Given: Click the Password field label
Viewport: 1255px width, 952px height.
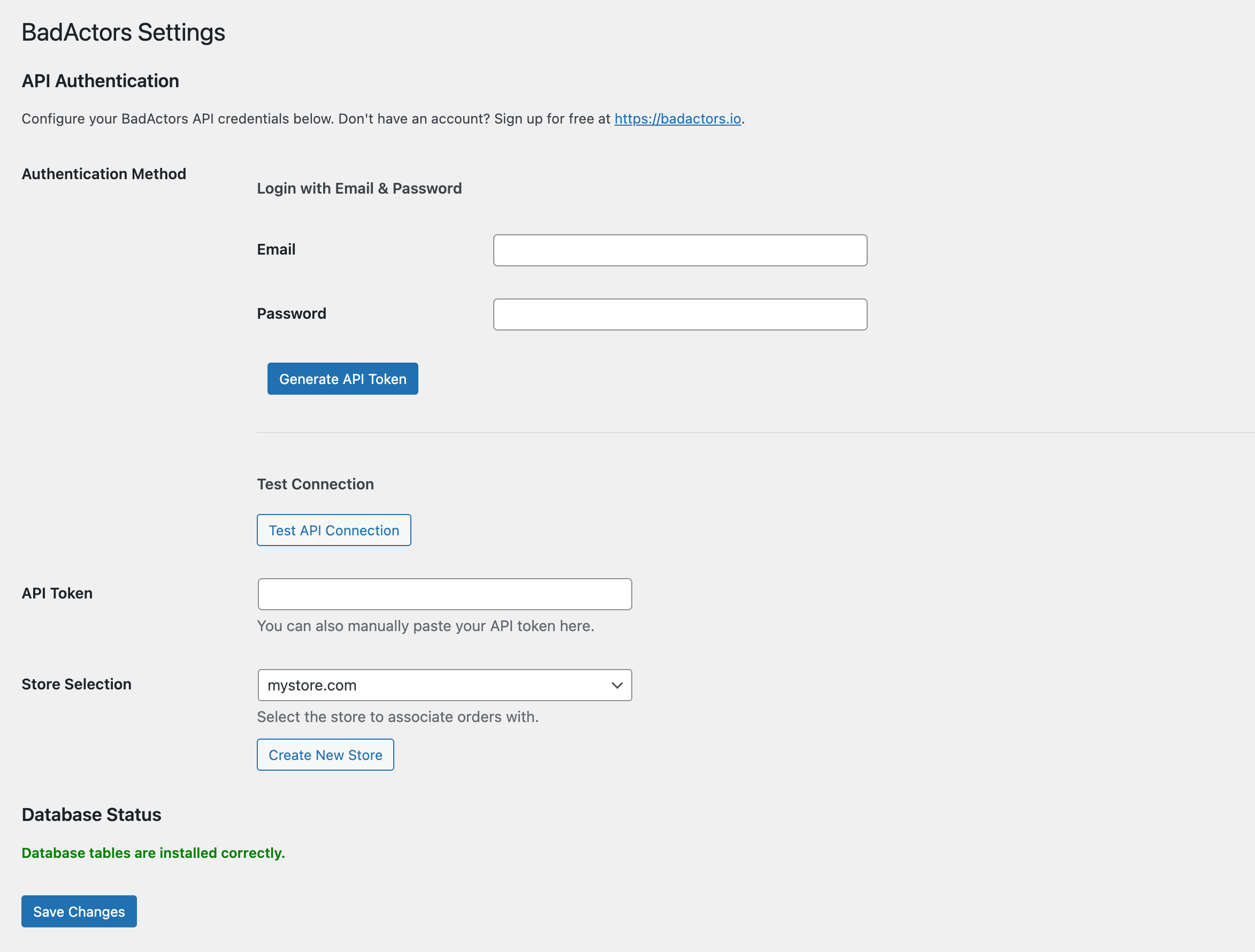Looking at the screenshot, I should pyautogui.click(x=291, y=314).
